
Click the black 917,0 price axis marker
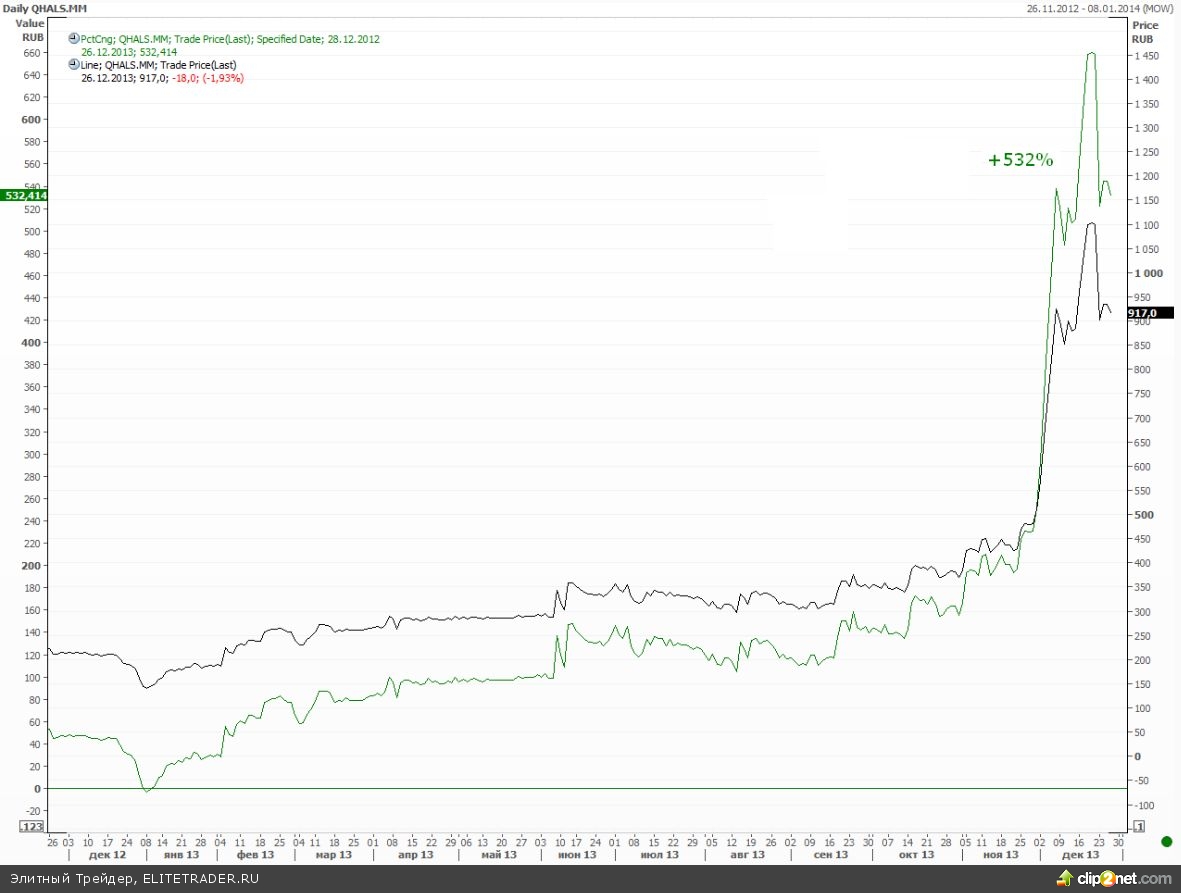(1148, 313)
